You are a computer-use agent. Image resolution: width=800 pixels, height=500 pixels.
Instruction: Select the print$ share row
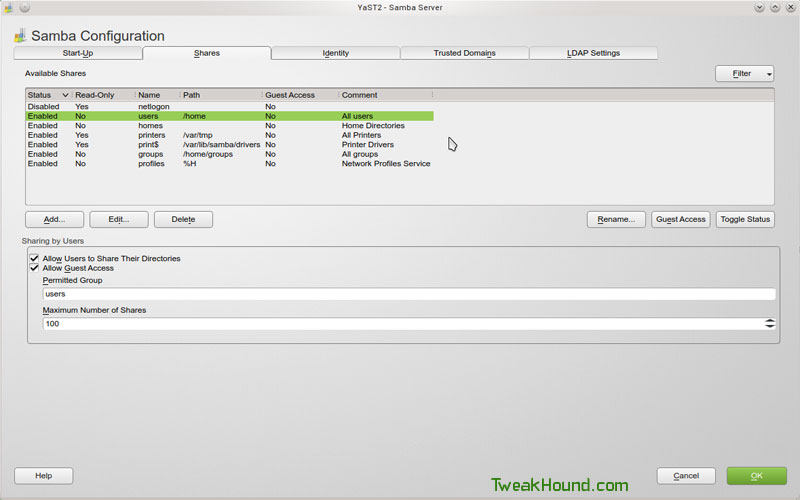(x=230, y=145)
